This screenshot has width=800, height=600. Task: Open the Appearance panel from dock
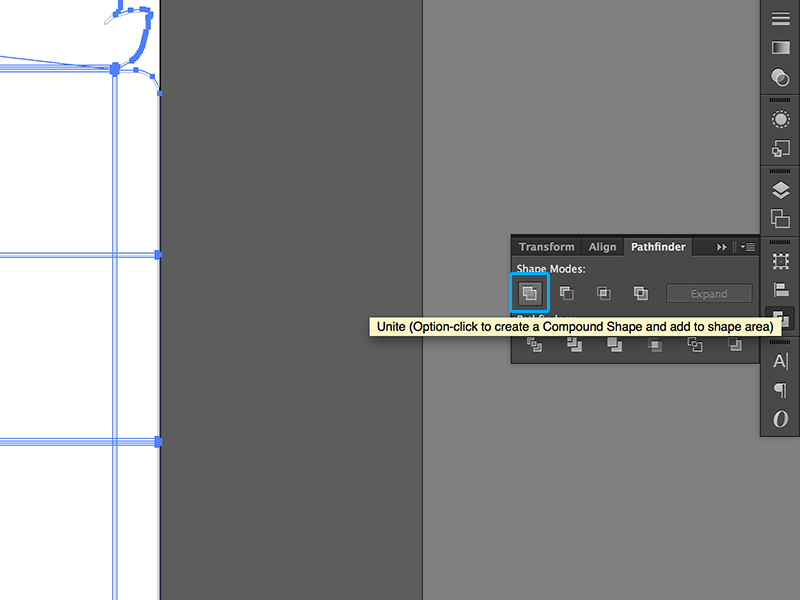pos(780,119)
